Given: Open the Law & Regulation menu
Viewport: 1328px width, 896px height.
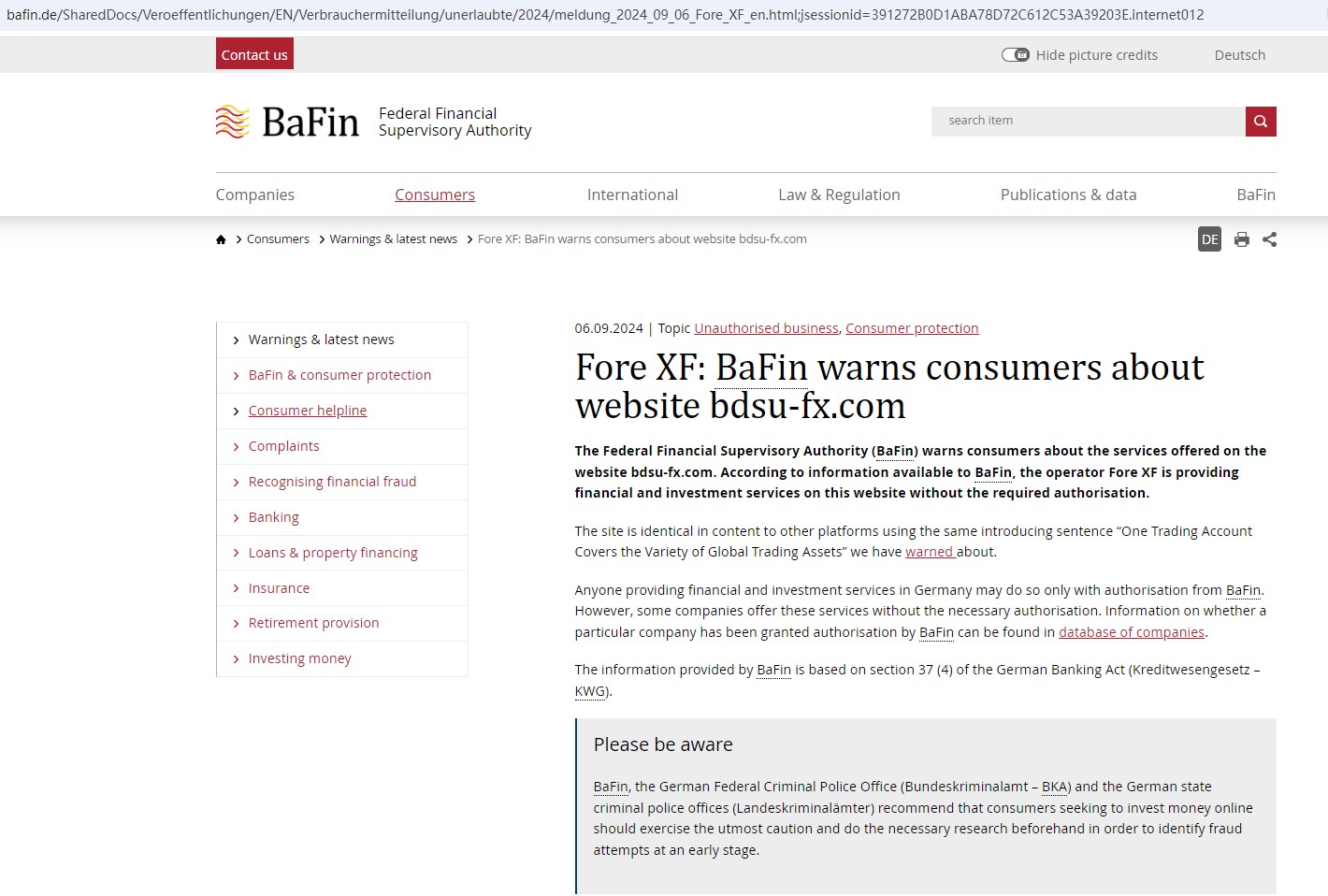Looking at the screenshot, I should pyautogui.click(x=840, y=195).
